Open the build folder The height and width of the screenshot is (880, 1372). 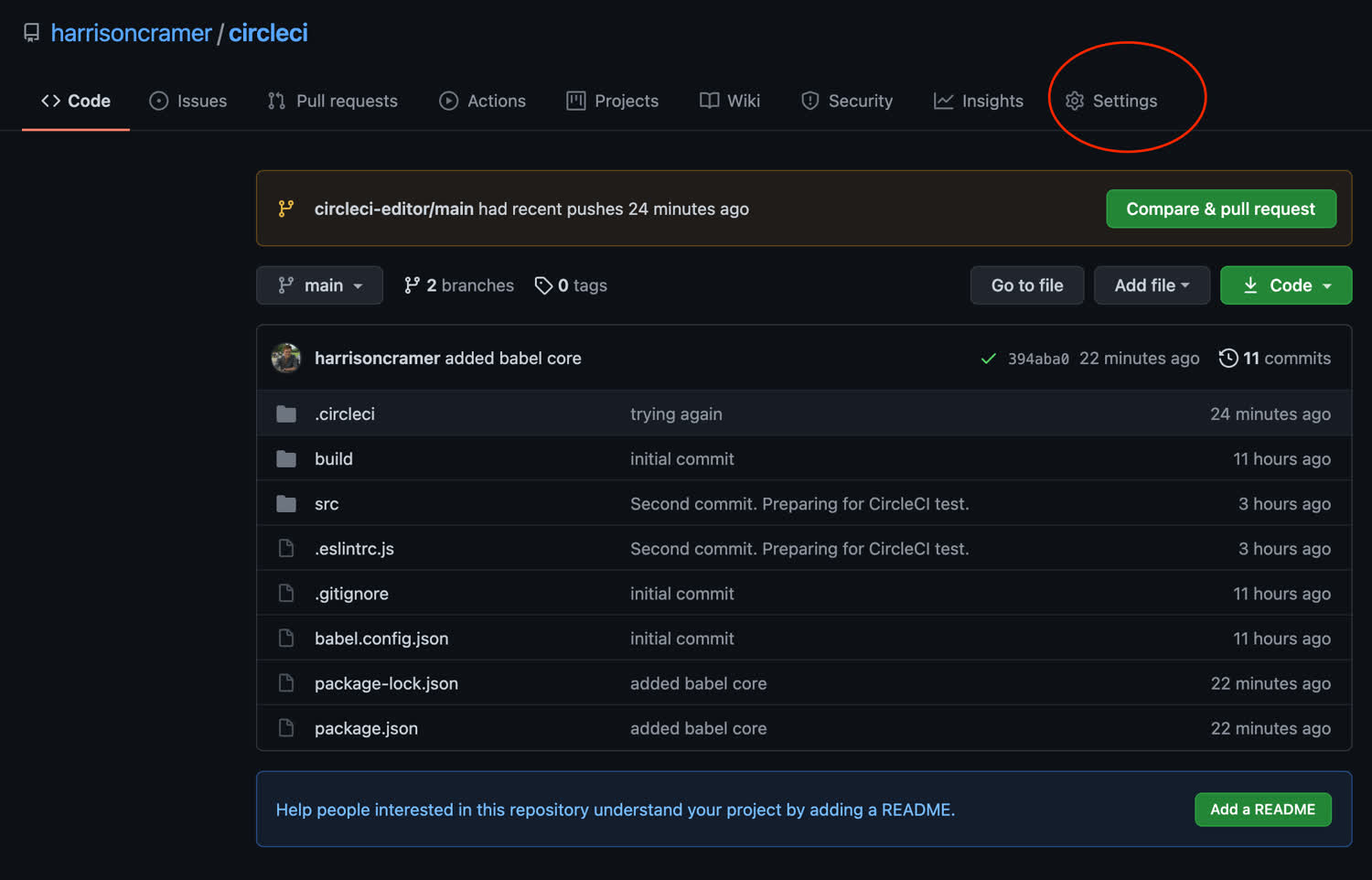coord(334,459)
